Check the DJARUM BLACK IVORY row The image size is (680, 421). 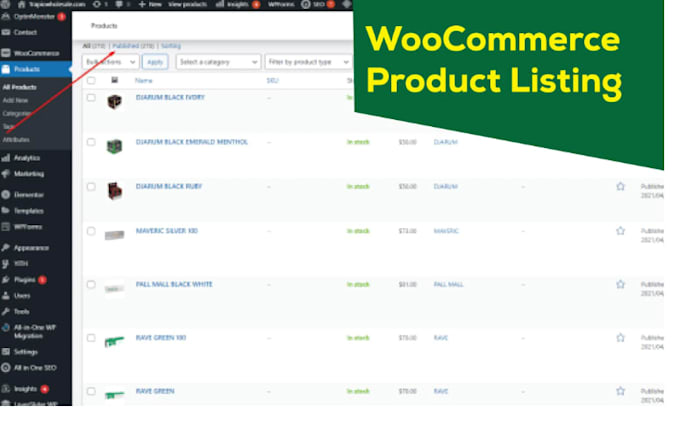[91, 98]
